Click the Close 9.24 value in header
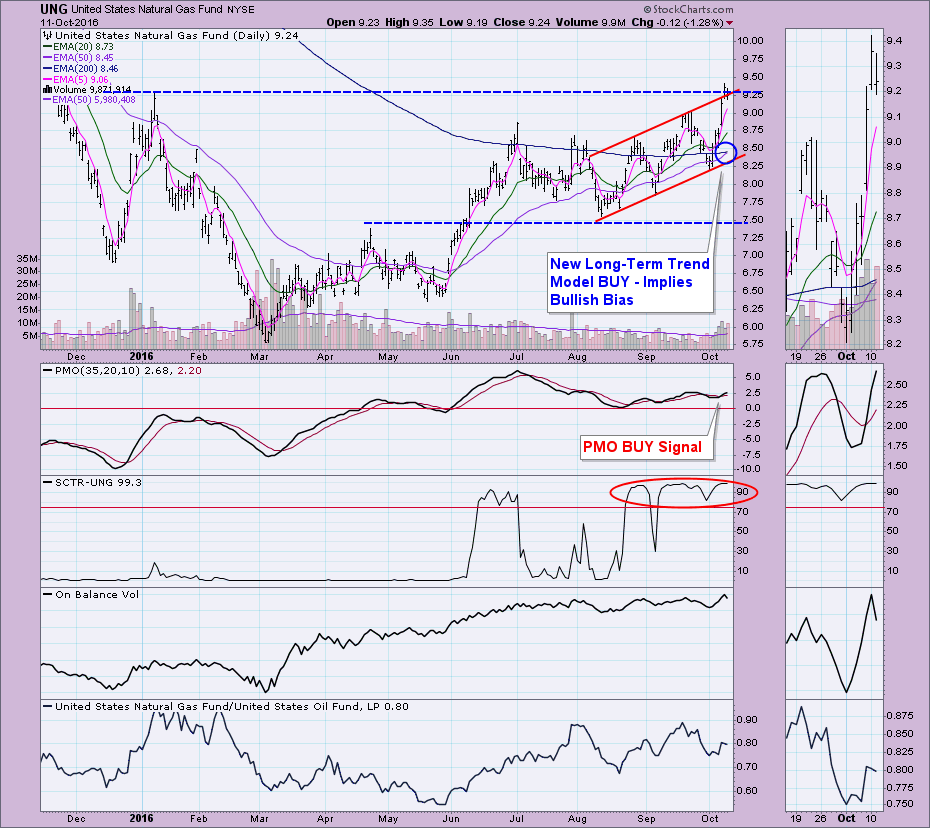 tap(521, 23)
